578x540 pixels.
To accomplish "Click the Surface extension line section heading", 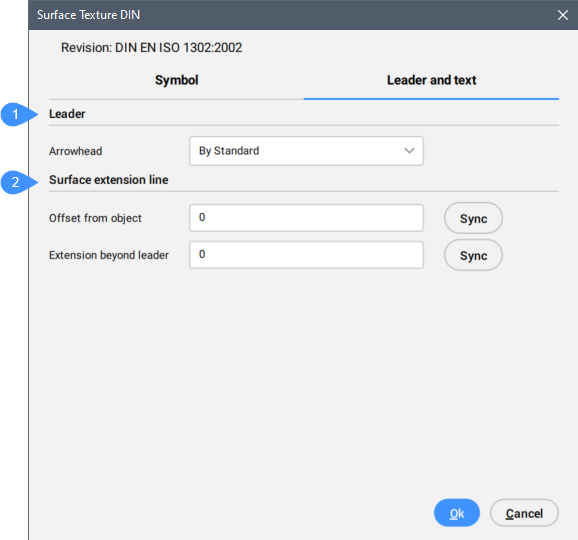I will tap(109, 180).
